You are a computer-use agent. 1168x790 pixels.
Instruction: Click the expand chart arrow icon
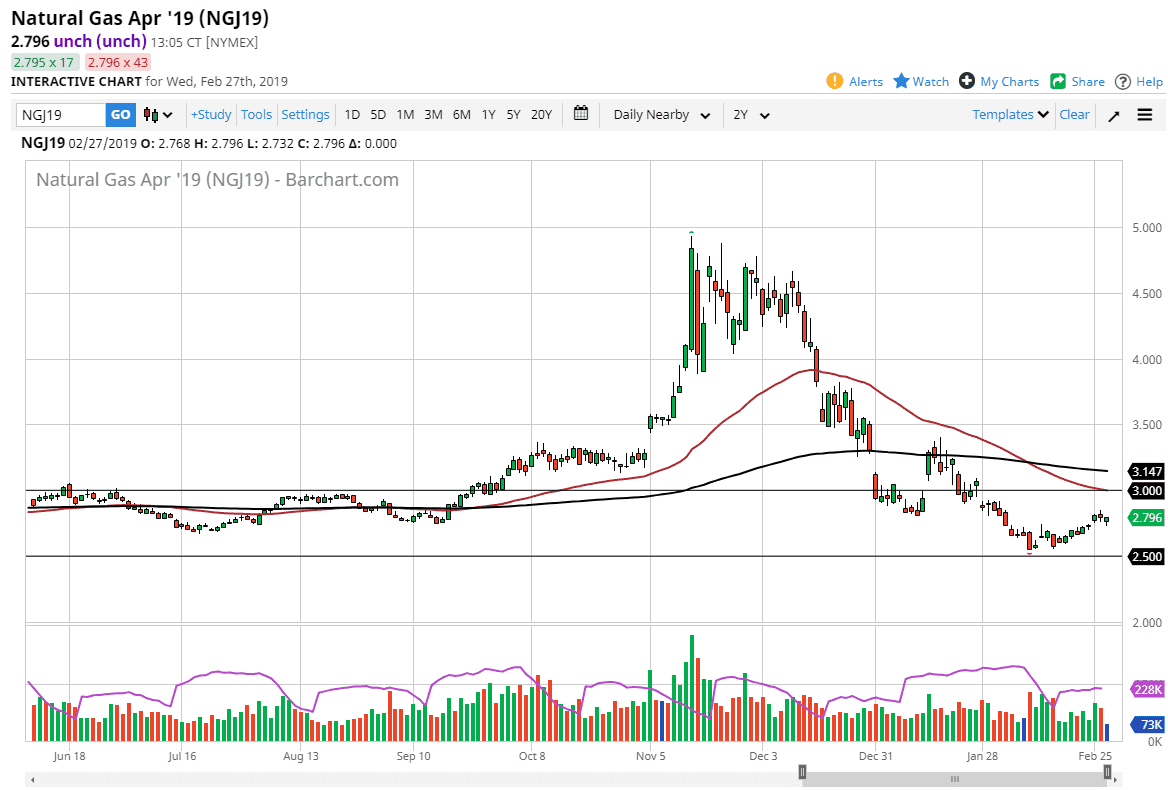click(x=1113, y=115)
